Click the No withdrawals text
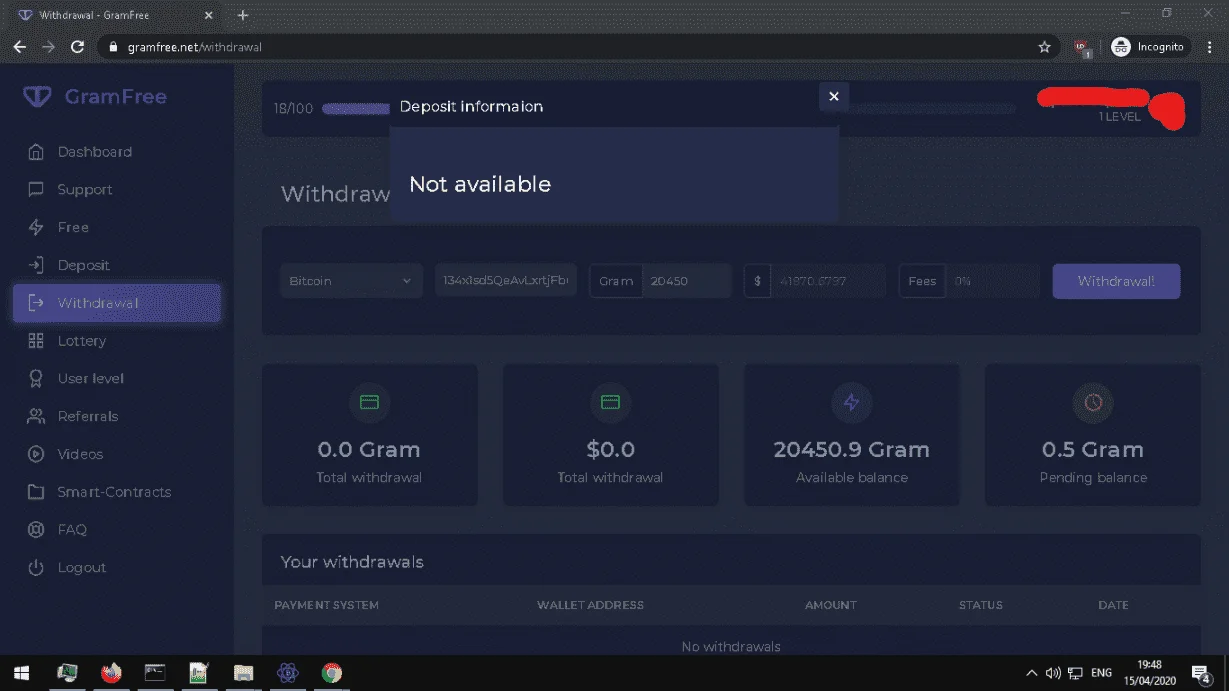 point(731,646)
